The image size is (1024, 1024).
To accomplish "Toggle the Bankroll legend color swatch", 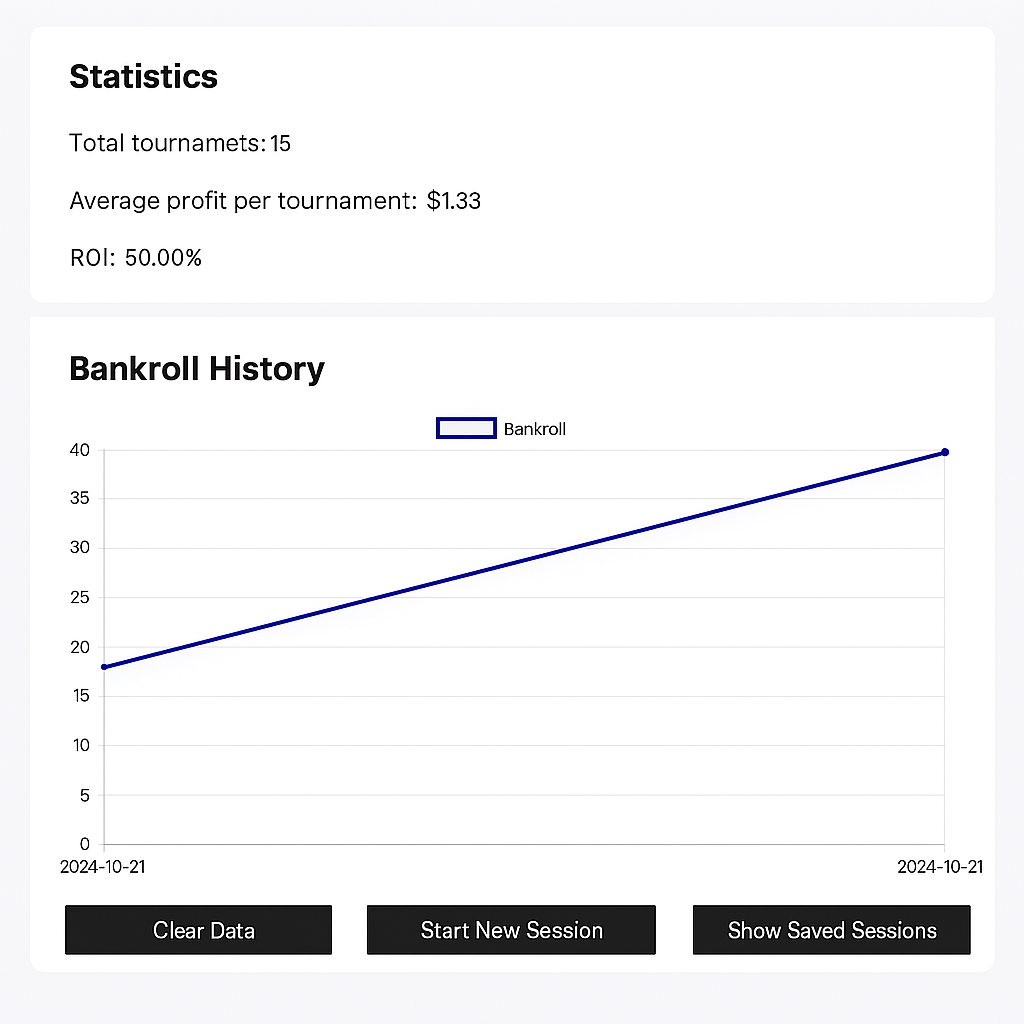I will (x=466, y=428).
